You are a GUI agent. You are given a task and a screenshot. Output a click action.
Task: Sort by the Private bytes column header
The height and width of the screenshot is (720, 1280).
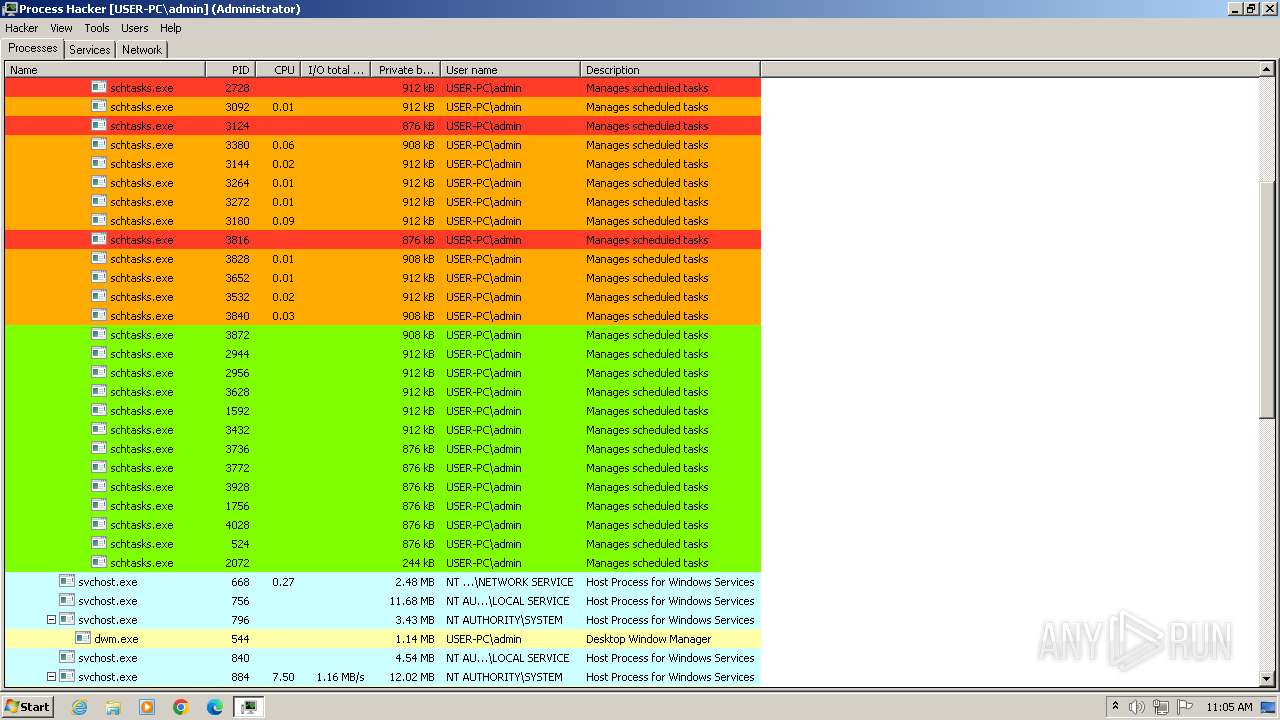coord(405,70)
